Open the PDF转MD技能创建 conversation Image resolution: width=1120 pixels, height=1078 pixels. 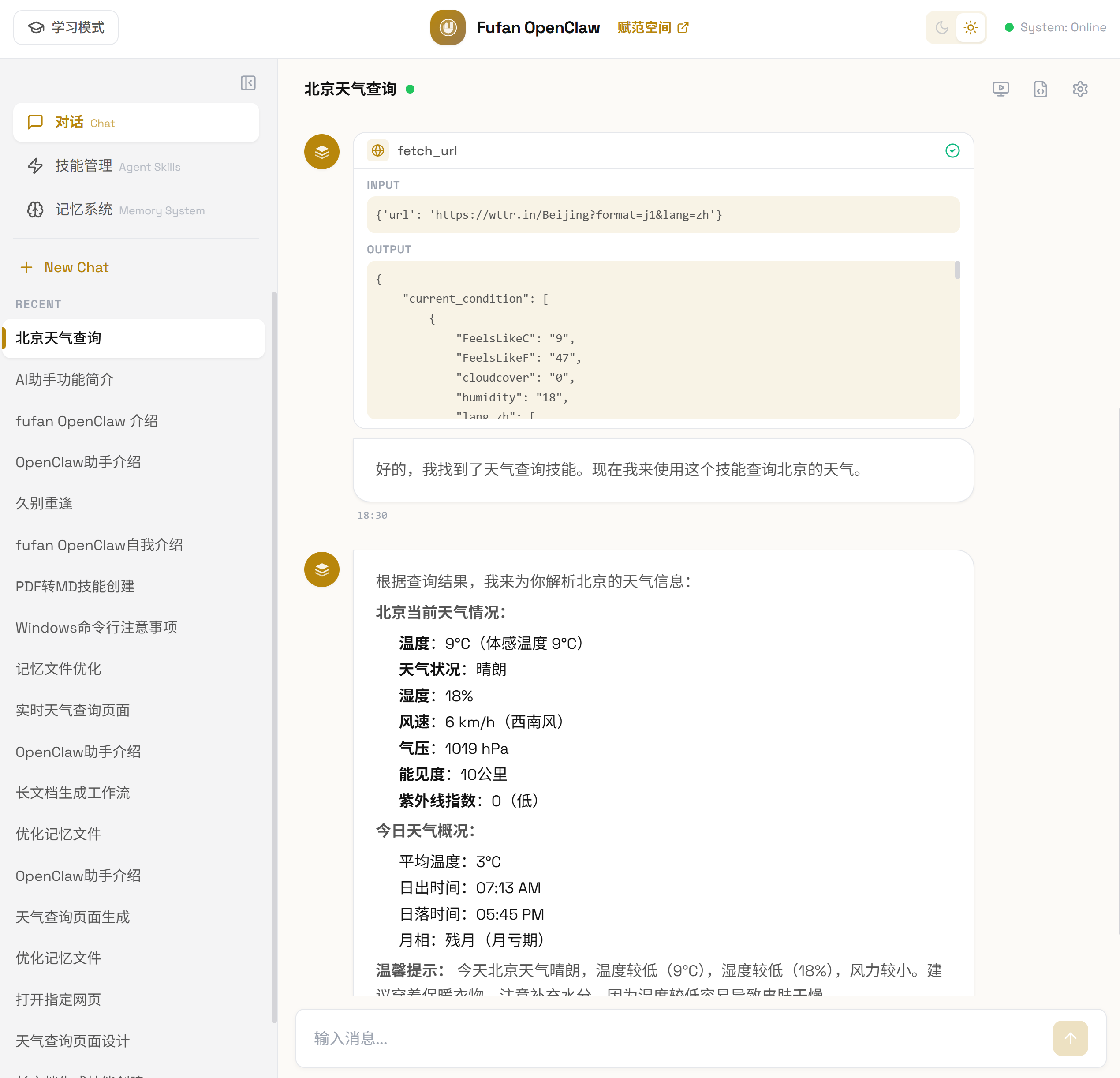click(x=134, y=587)
